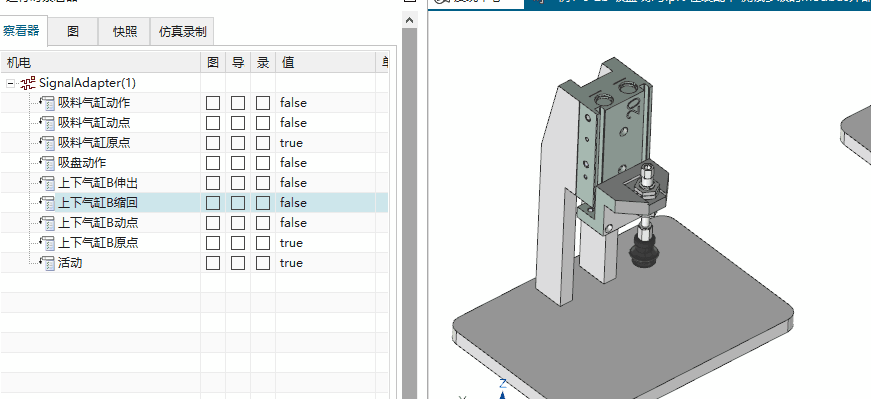871x399 pixels.
Task: Select the 上下气缸B动点 signal icon
Action: (48, 223)
